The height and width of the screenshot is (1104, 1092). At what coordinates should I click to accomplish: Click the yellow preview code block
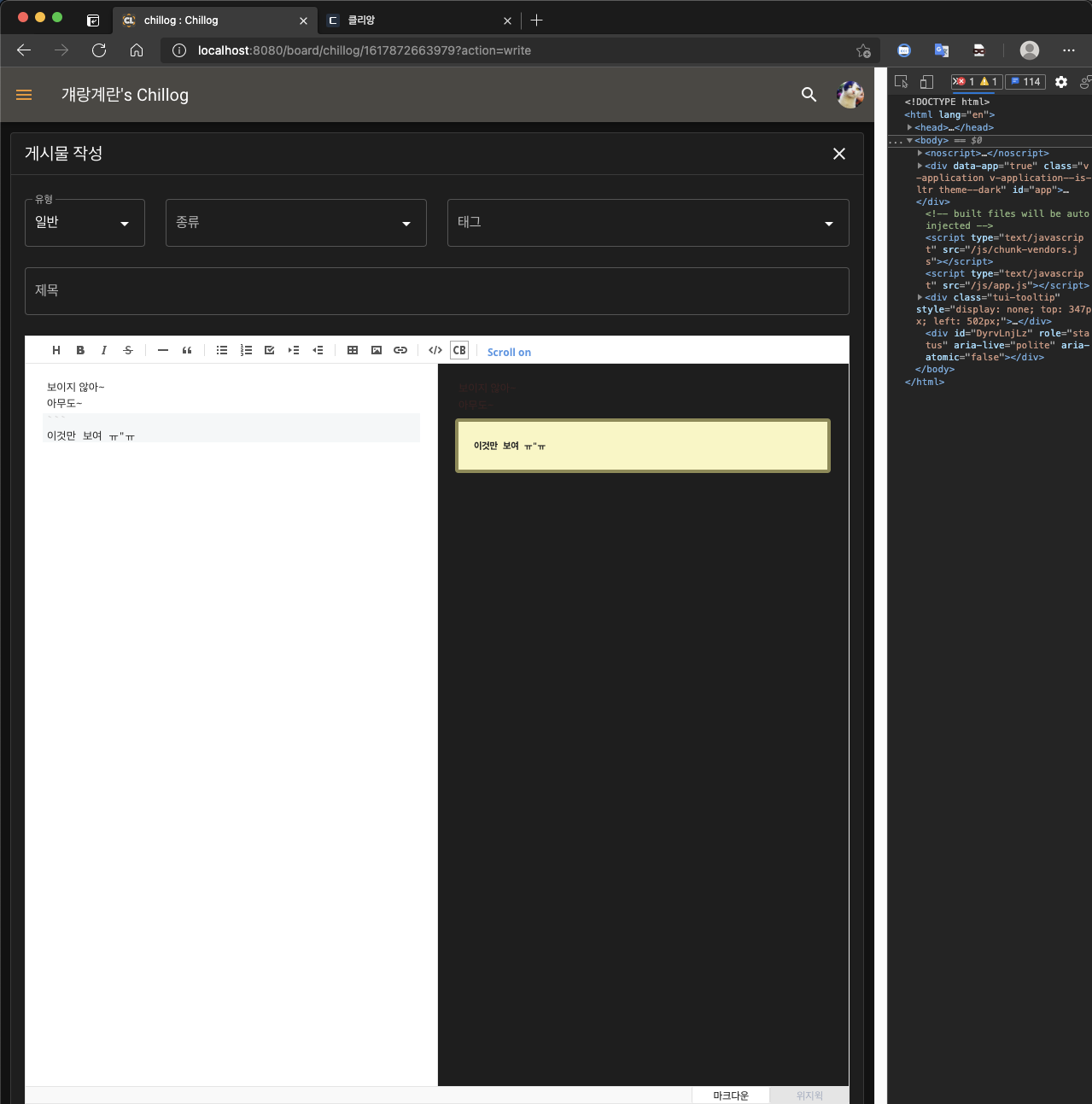643,446
